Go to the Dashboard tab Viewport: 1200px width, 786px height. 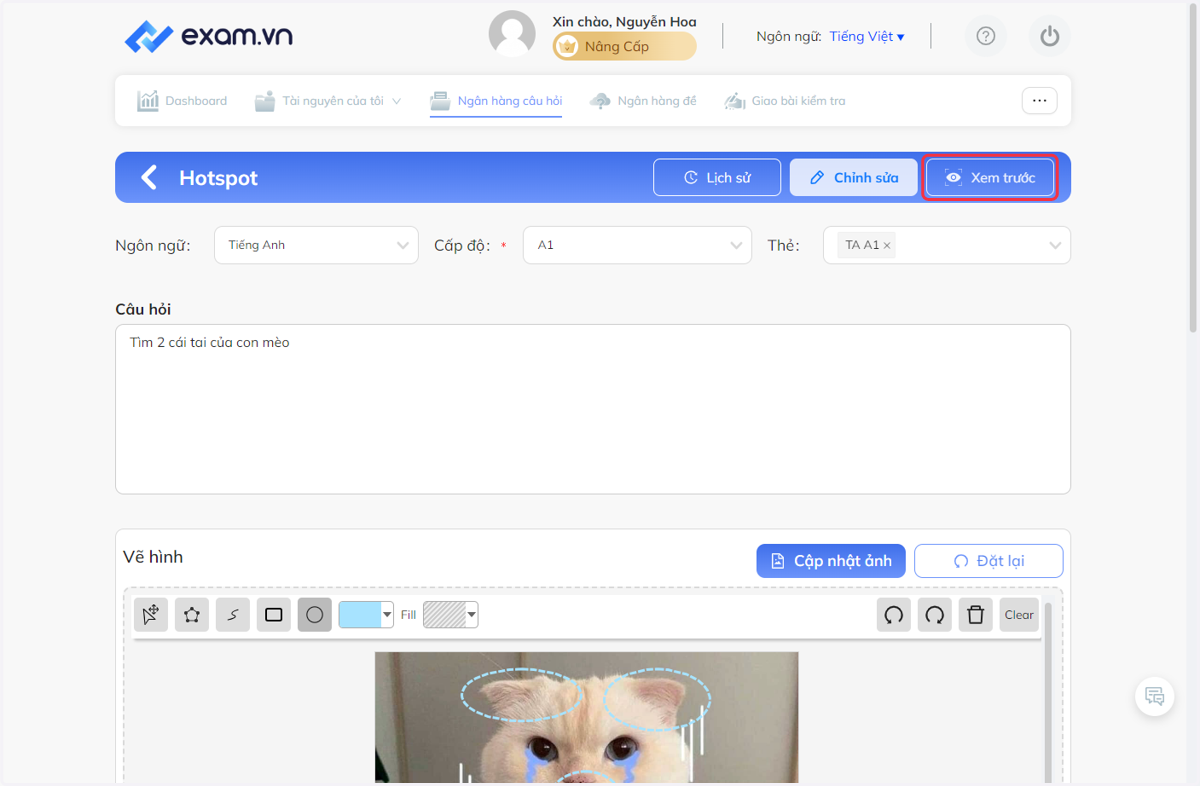182,101
